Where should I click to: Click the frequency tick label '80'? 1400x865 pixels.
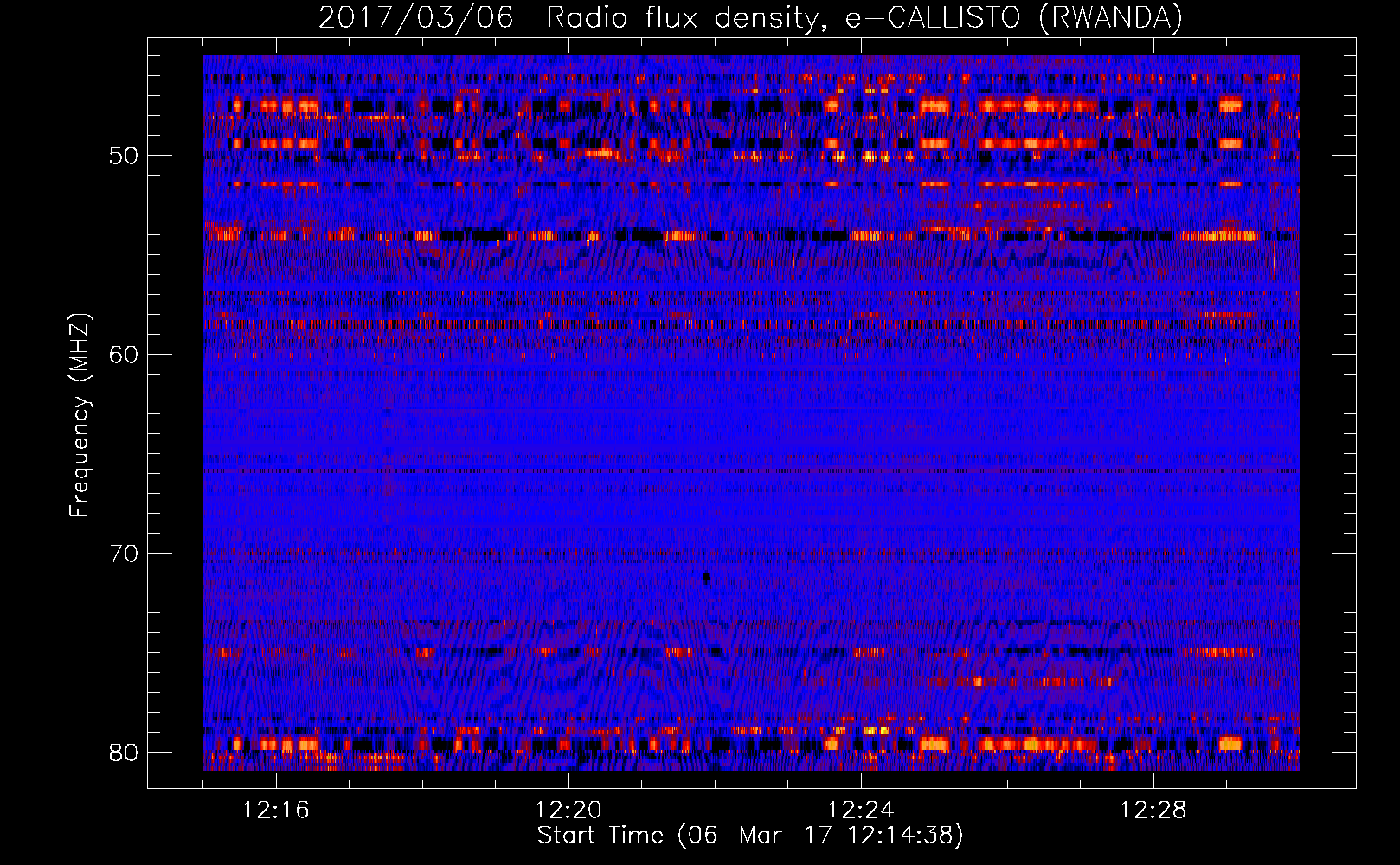pos(124,753)
